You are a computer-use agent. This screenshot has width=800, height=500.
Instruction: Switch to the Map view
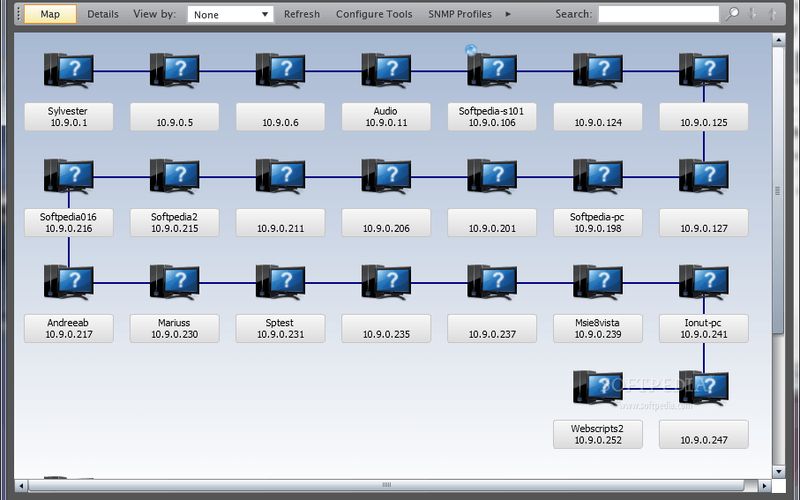point(50,14)
